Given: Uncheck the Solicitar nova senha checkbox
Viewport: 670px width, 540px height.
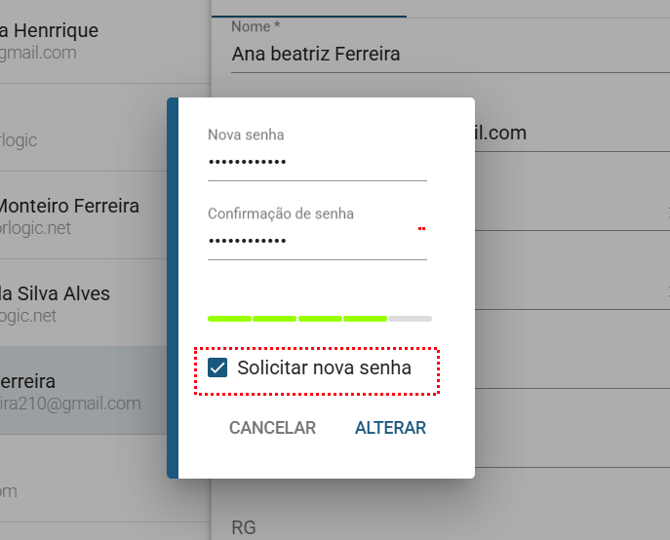Looking at the screenshot, I should (217, 368).
